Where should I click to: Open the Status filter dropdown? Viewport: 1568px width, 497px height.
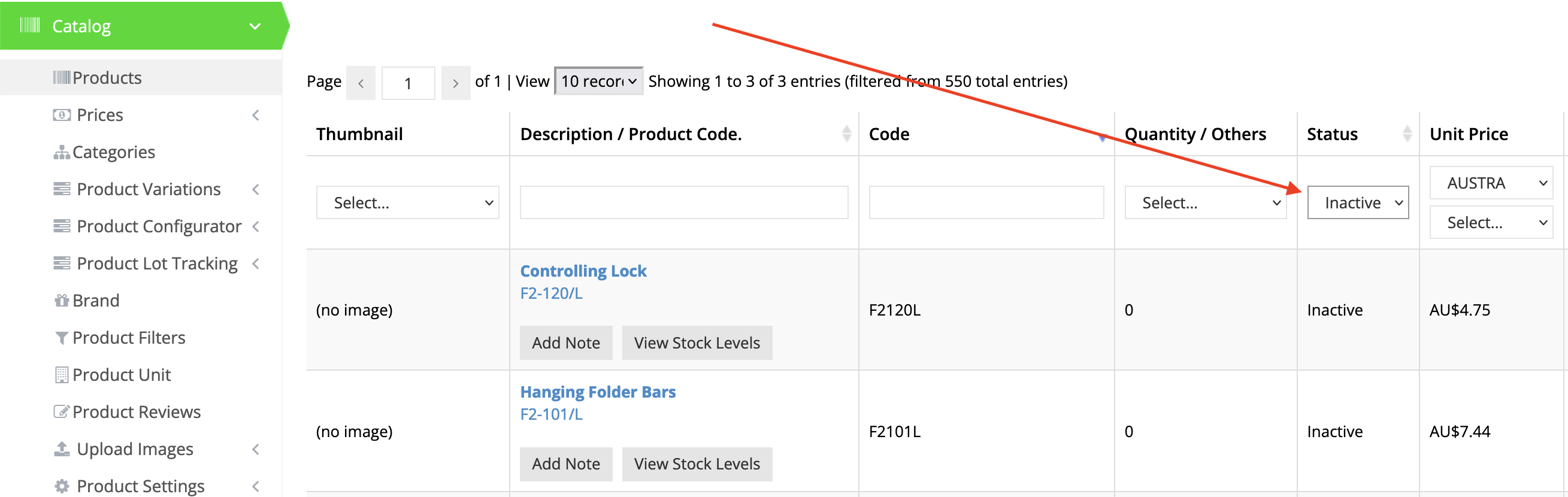click(x=1357, y=203)
